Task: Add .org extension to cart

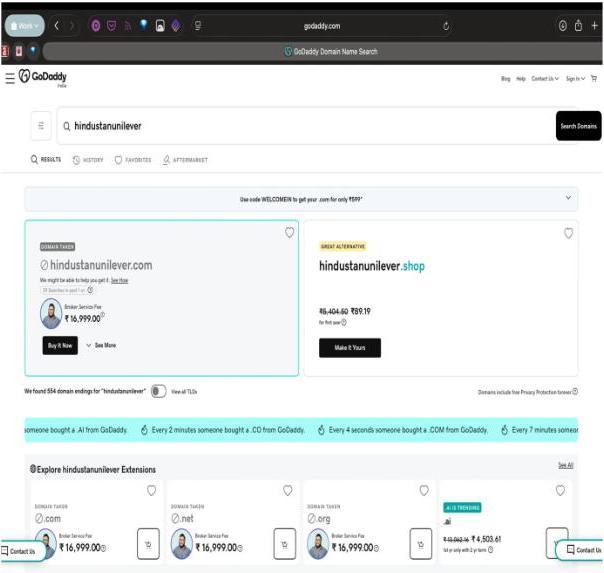Action: pos(421,544)
